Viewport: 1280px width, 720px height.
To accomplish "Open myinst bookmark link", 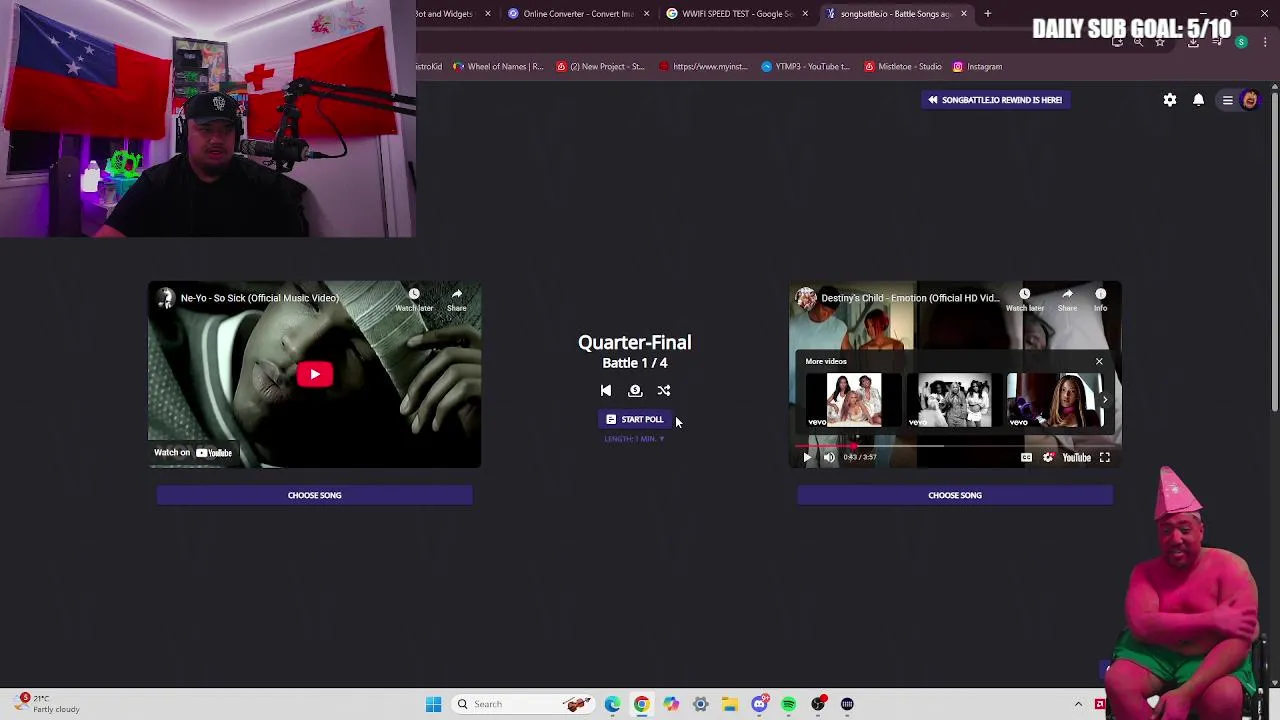I will click(703, 67).
